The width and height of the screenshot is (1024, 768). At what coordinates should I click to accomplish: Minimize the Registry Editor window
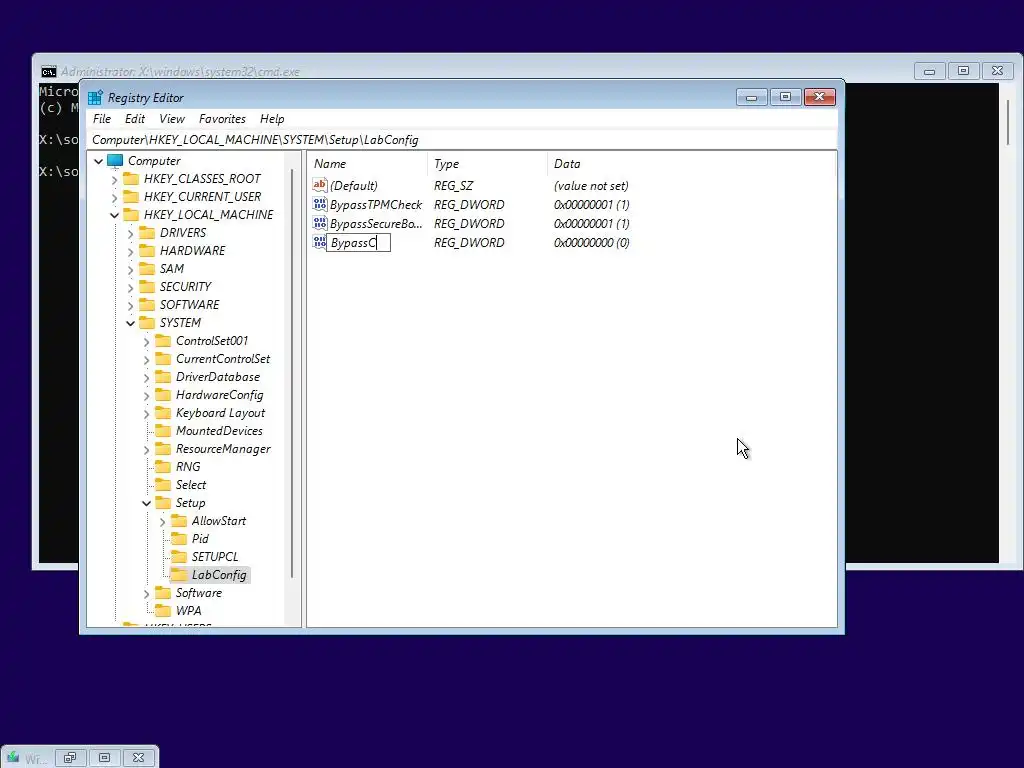[752, 97]
